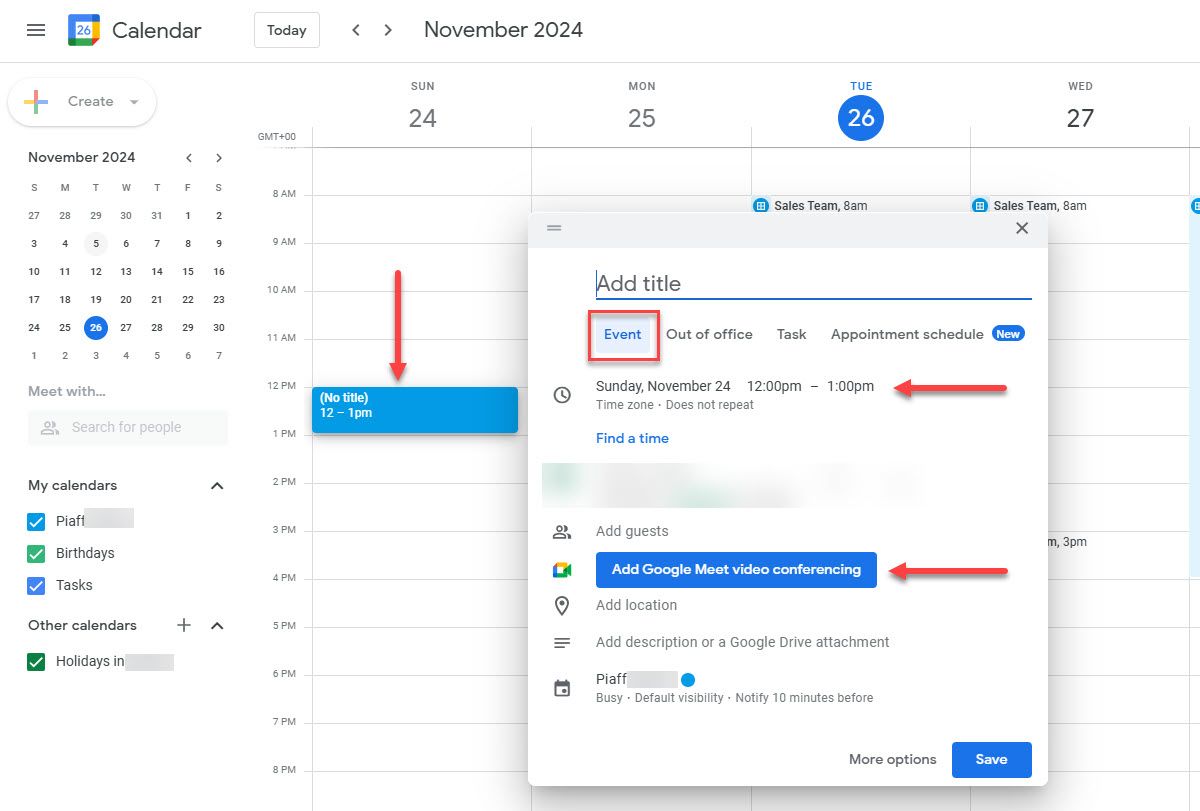Screen dimensions: 1200x811
Task: Go to next month in the mini calendar
Action: (x=218, y=157)
